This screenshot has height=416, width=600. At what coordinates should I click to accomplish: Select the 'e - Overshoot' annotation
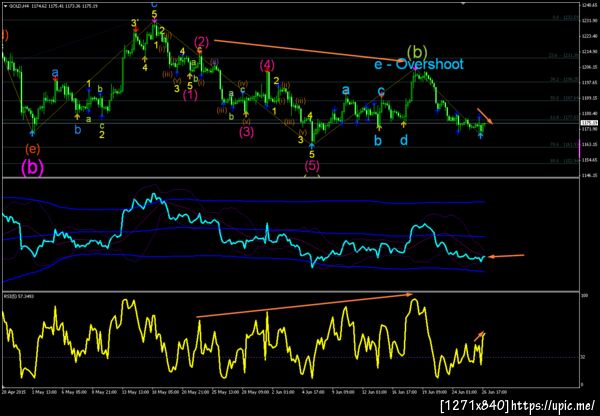point(419,64)
